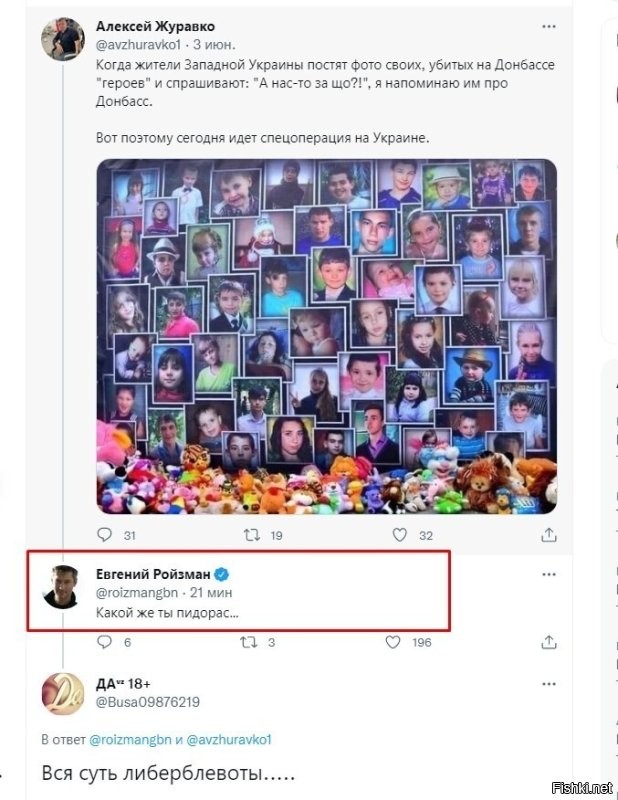
Task: Open more options on ДА 18+ tweet
Action: click(549, 684)
